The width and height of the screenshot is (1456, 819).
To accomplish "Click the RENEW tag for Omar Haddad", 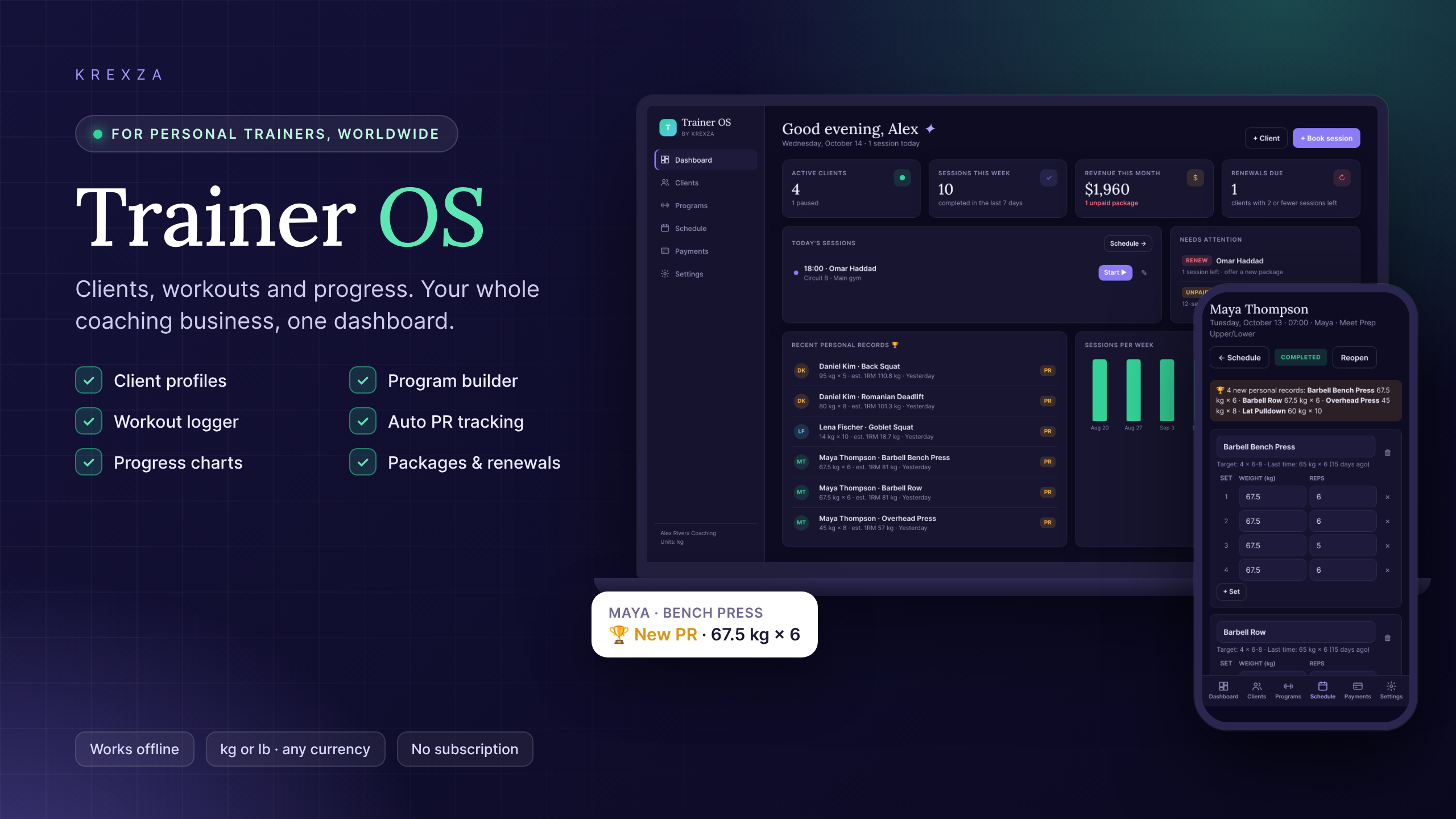I will [x=1197, y=260].
